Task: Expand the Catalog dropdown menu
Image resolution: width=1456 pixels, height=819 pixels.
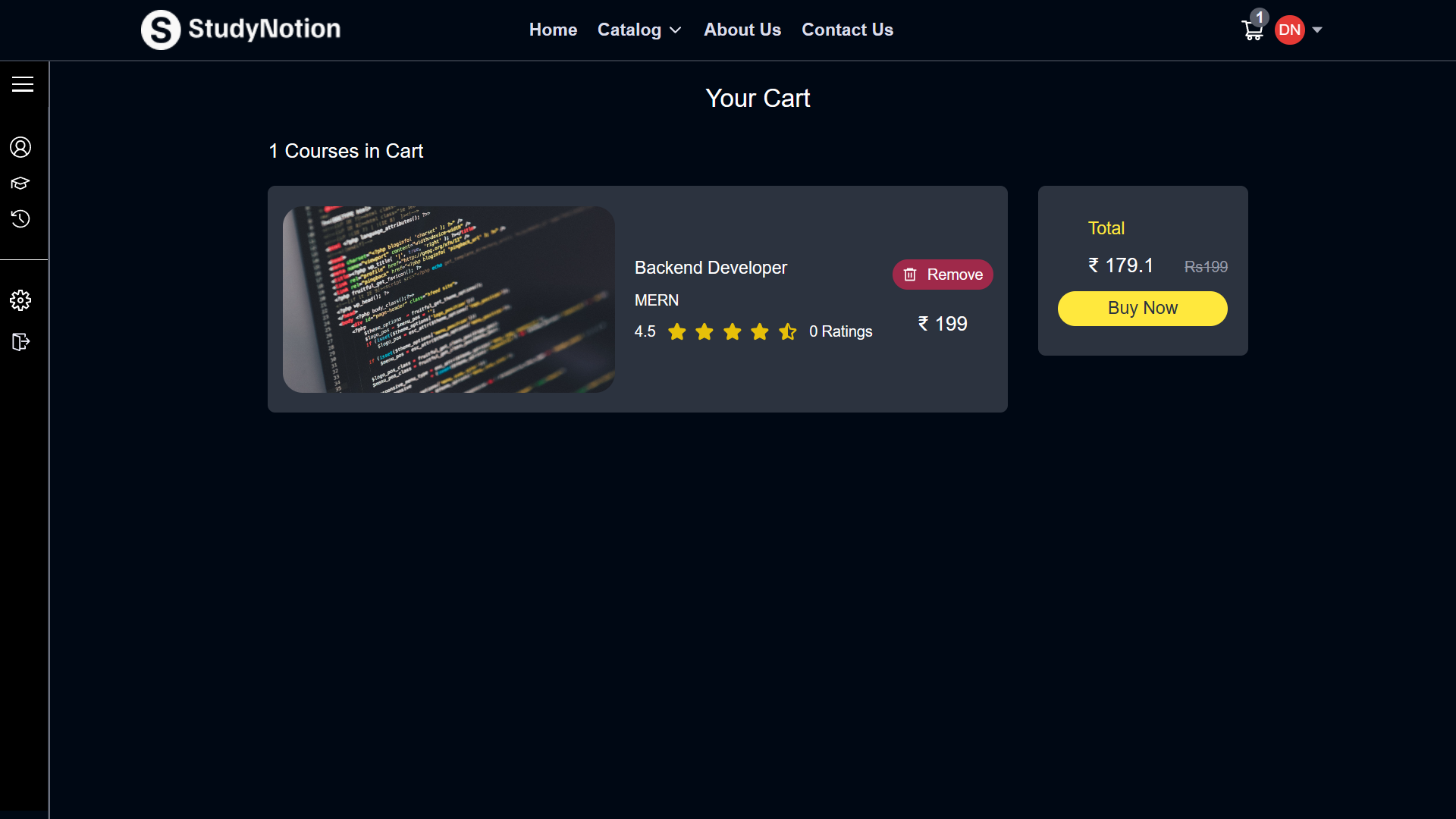Action: point(639,30)
